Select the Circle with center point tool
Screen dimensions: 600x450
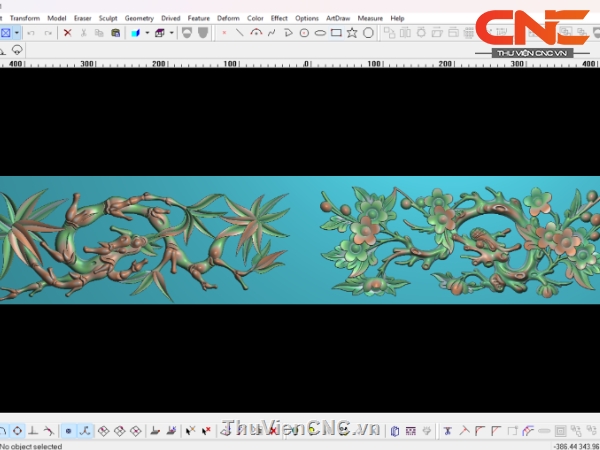point(304,33)
